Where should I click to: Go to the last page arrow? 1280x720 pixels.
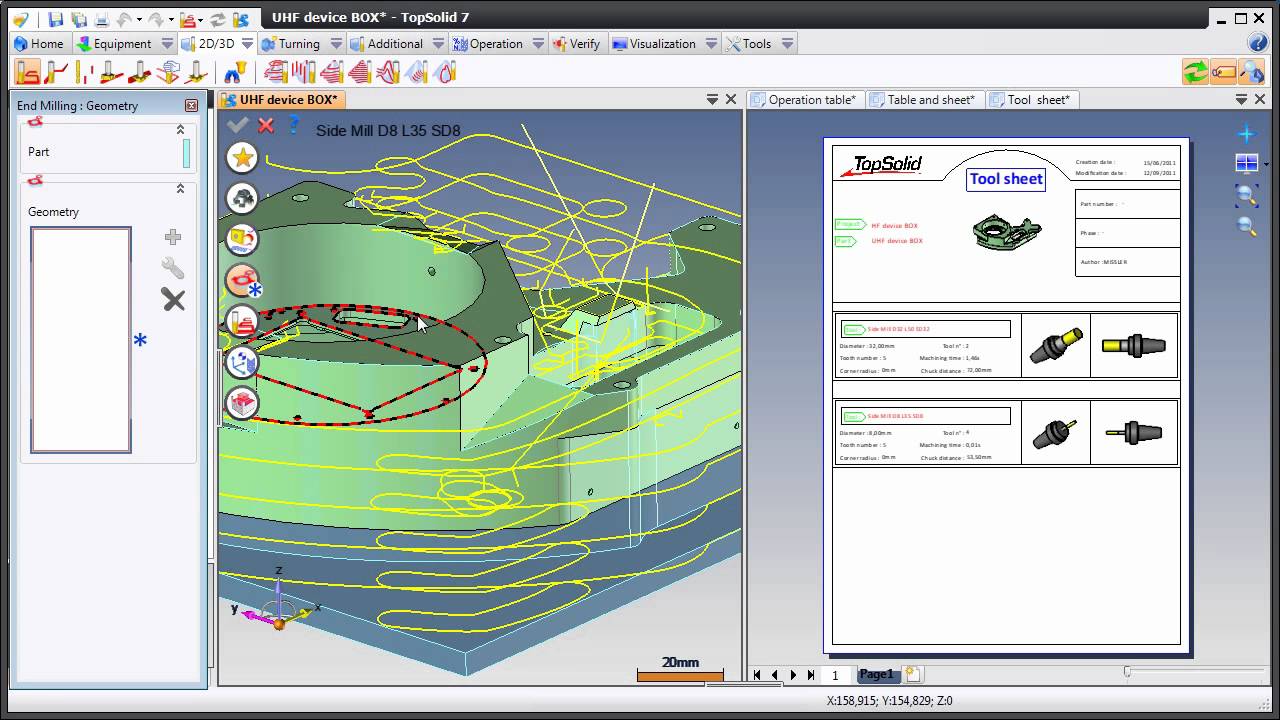coord(811,675)
